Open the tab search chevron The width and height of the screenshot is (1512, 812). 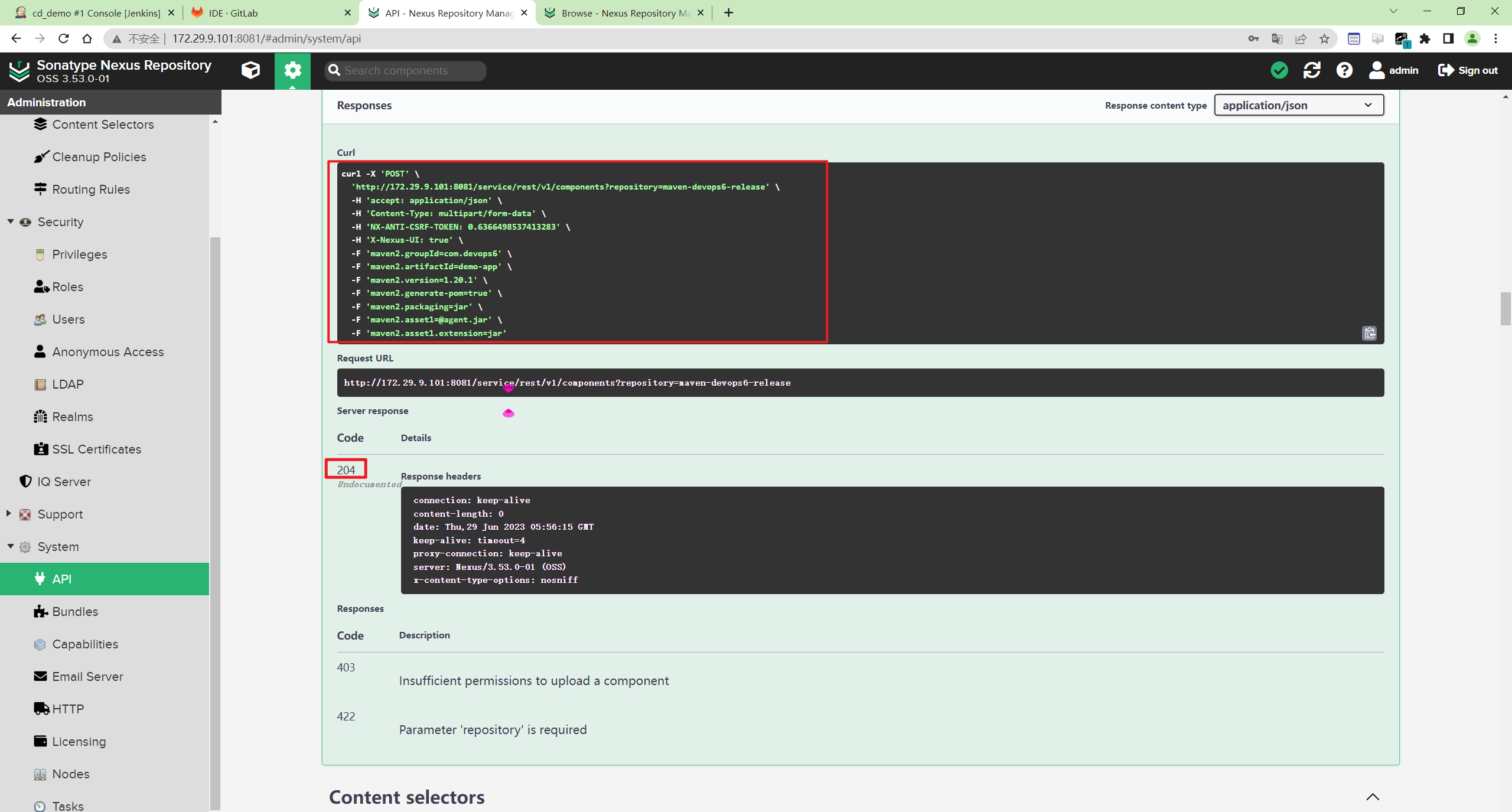(1393, 11)
